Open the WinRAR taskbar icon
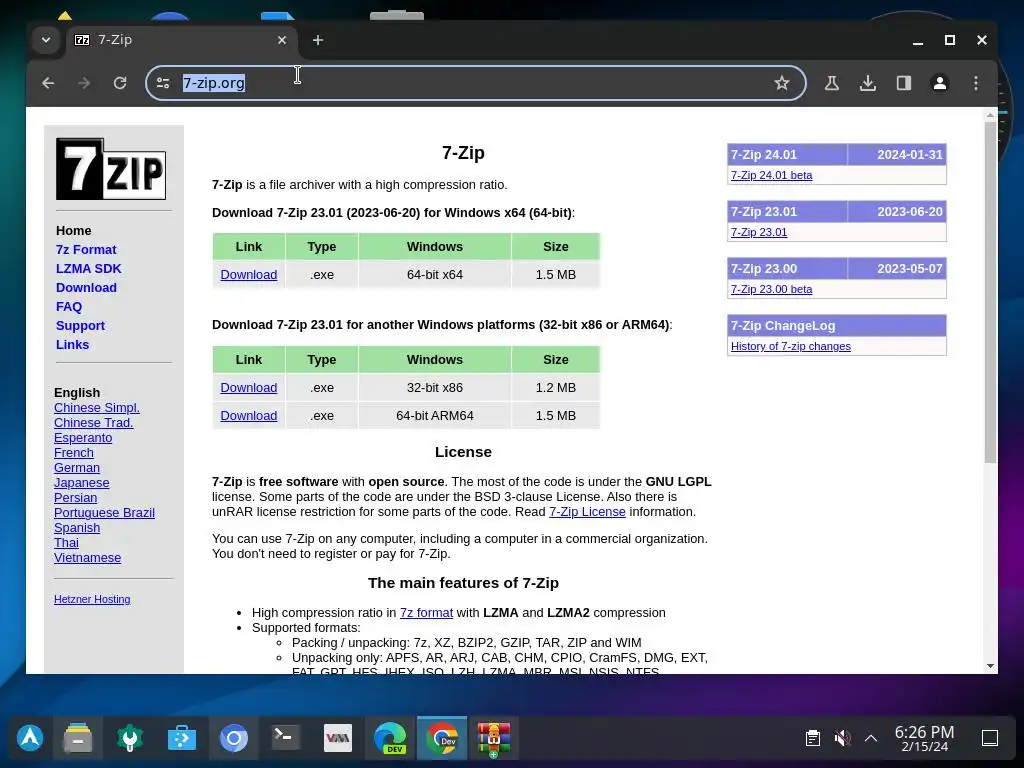1024x768 pixels. (x=494, y=739)
